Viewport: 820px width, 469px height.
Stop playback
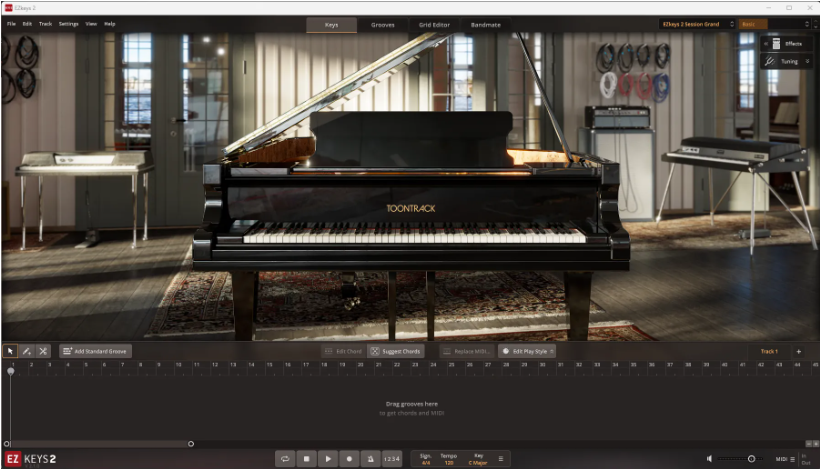306,459
